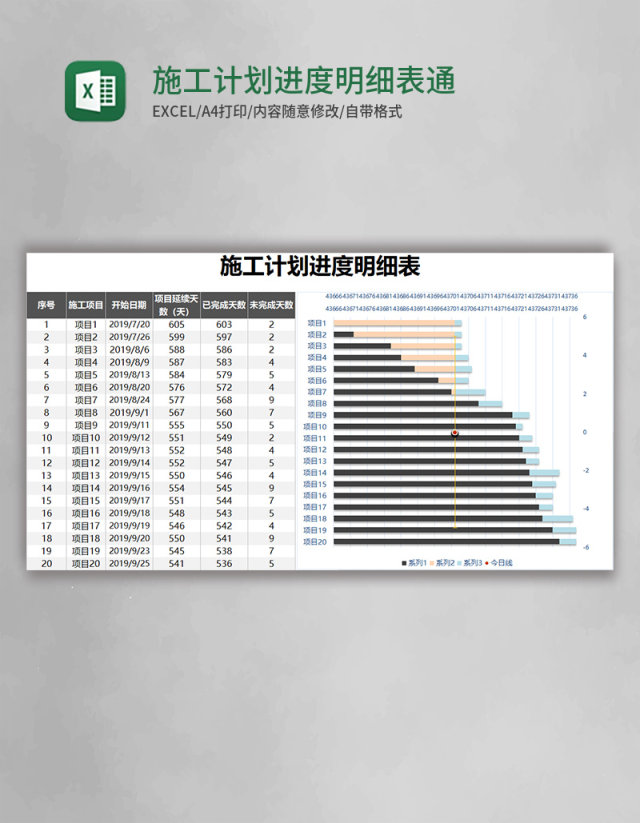The width and height of the screenshot is (640, 823).
Task: Click the 项目延续天数（天） column header
Action: coord(176,305)
